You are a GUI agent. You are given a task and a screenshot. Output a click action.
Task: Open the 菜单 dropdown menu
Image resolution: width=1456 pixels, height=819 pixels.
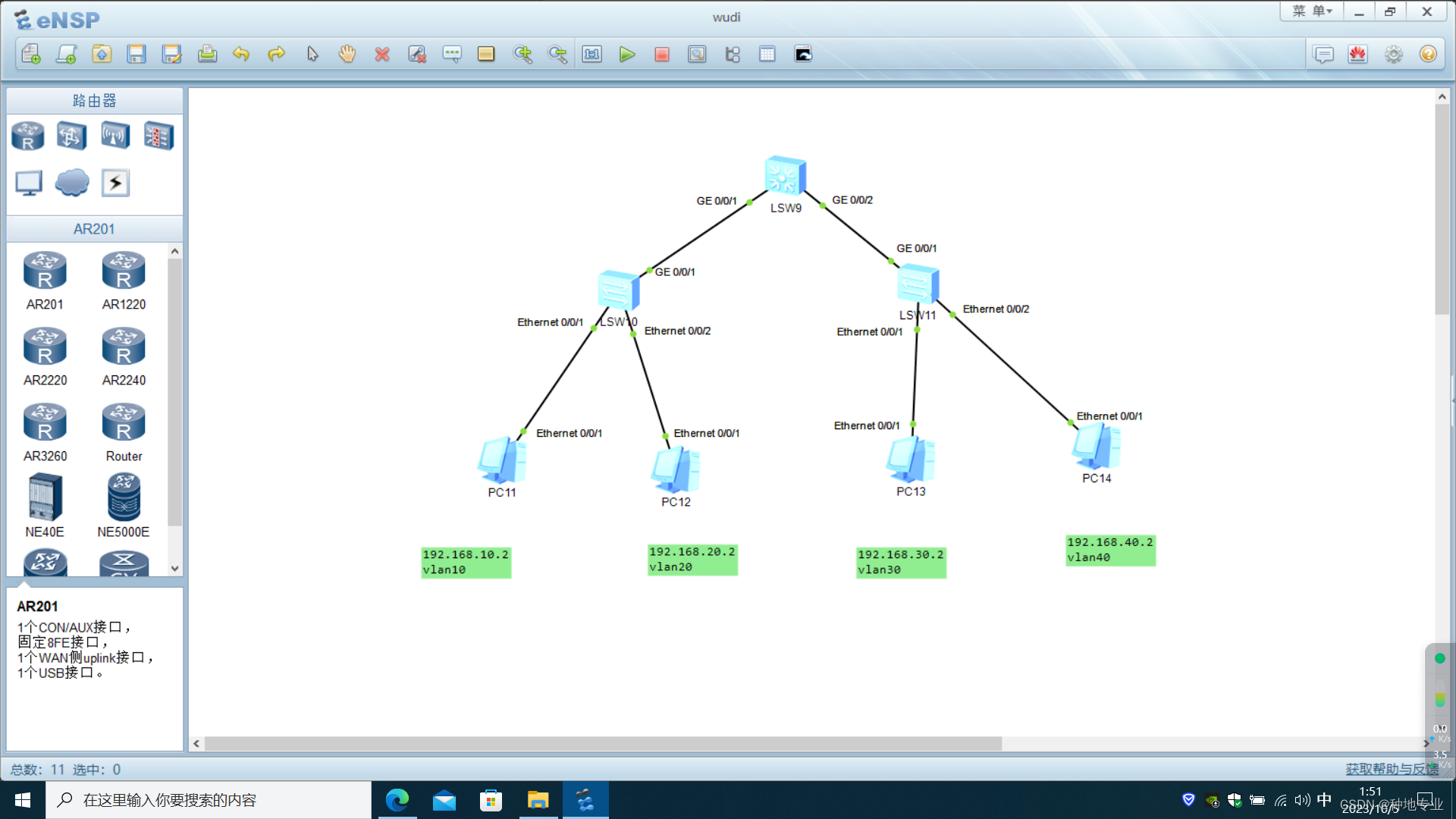point(1312,11)
